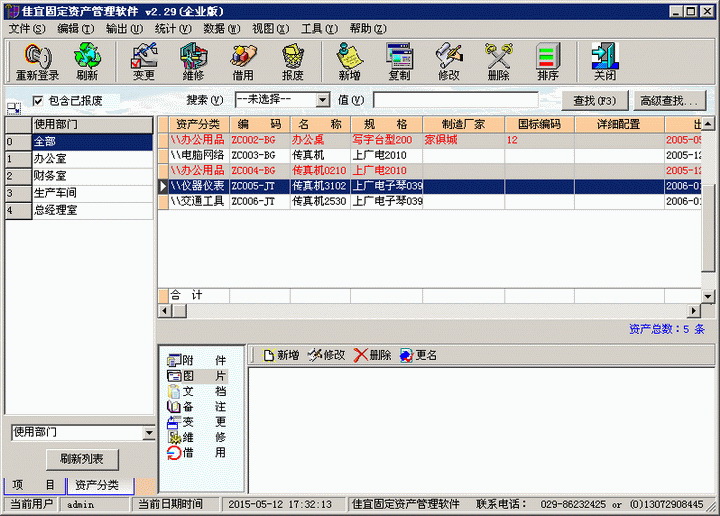Image resolution: width=720 pixels, height=516 pixels.
Task: Click the 刷新列表 button
Action: 82,459
